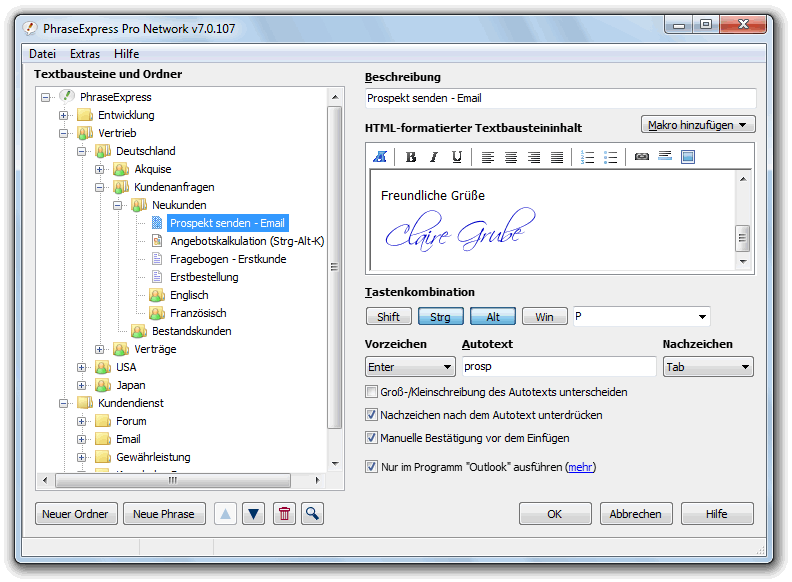Open the Nachzeichen dropdown showing Tab
Screen dimensions: 792x582
click(708, 367)
